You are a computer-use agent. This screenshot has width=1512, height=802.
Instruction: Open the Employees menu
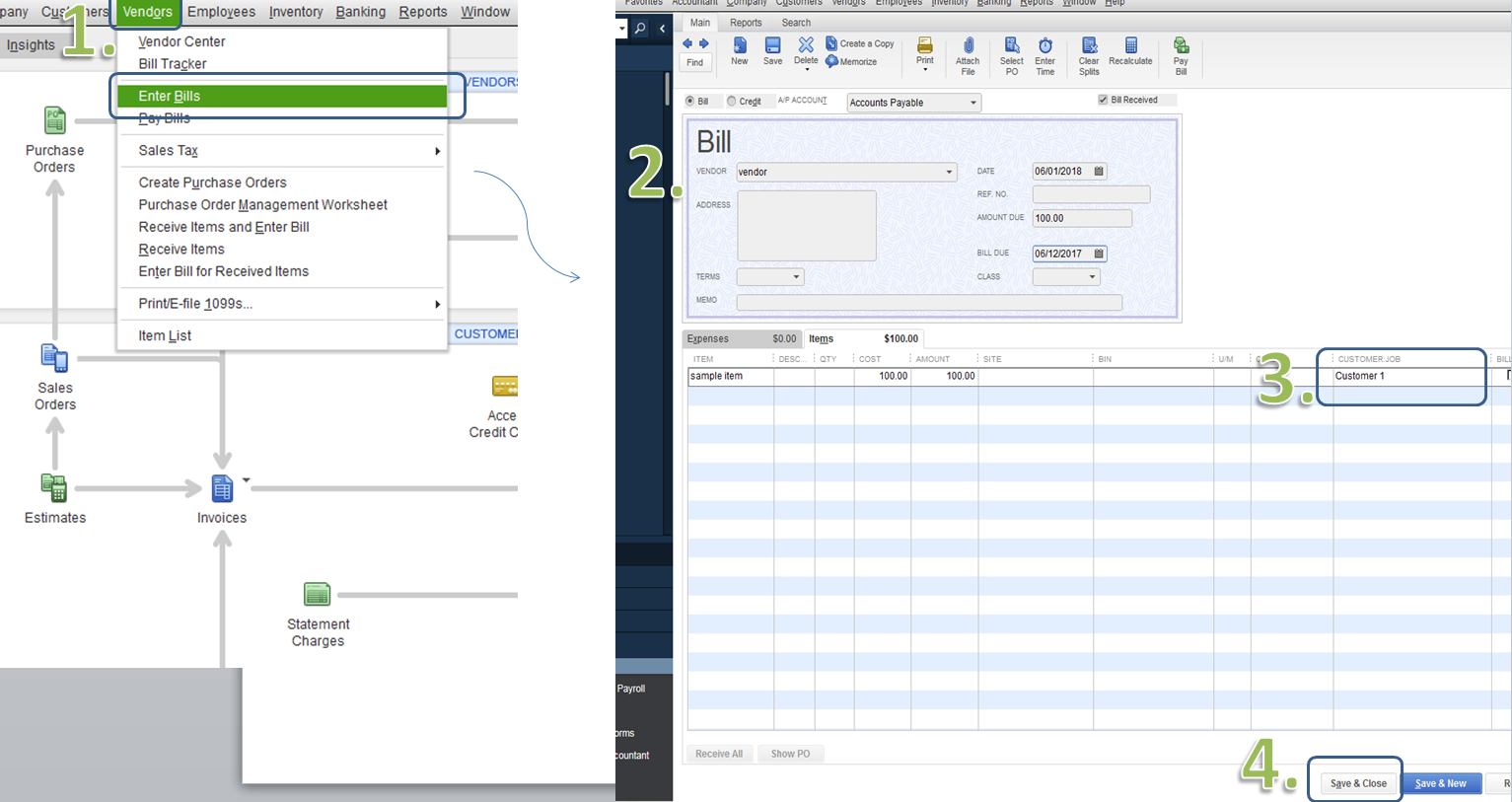pos(221,12)
